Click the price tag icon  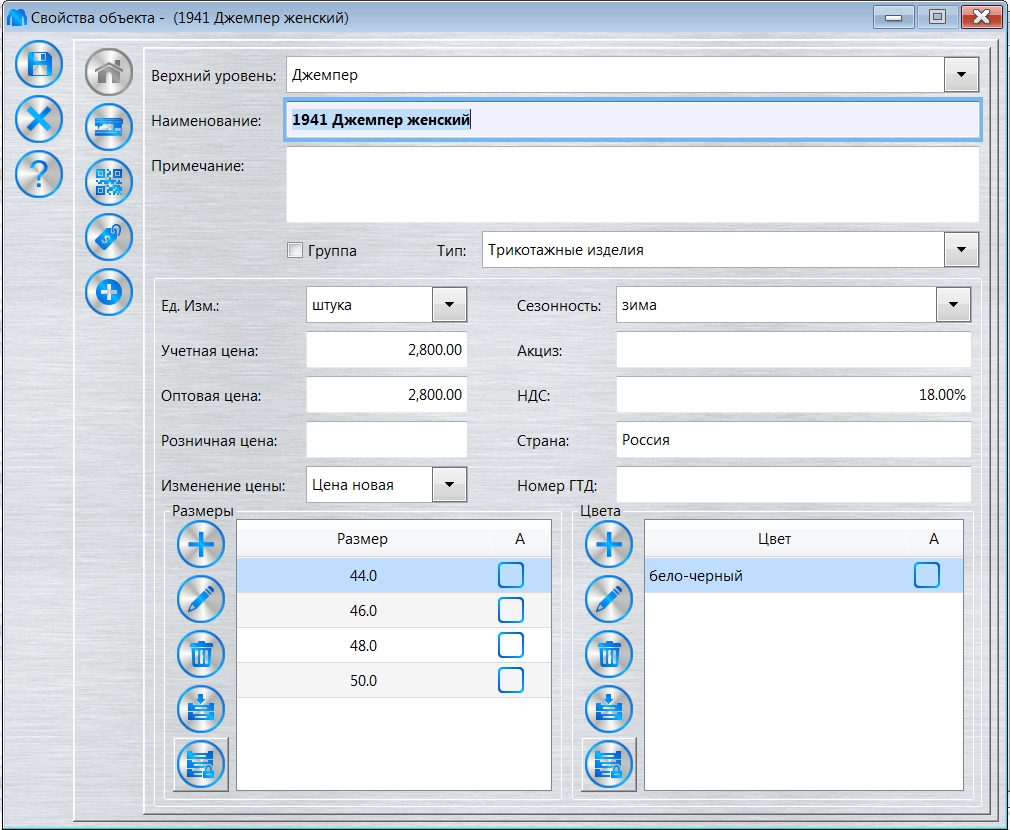click(x=109, y=237)
